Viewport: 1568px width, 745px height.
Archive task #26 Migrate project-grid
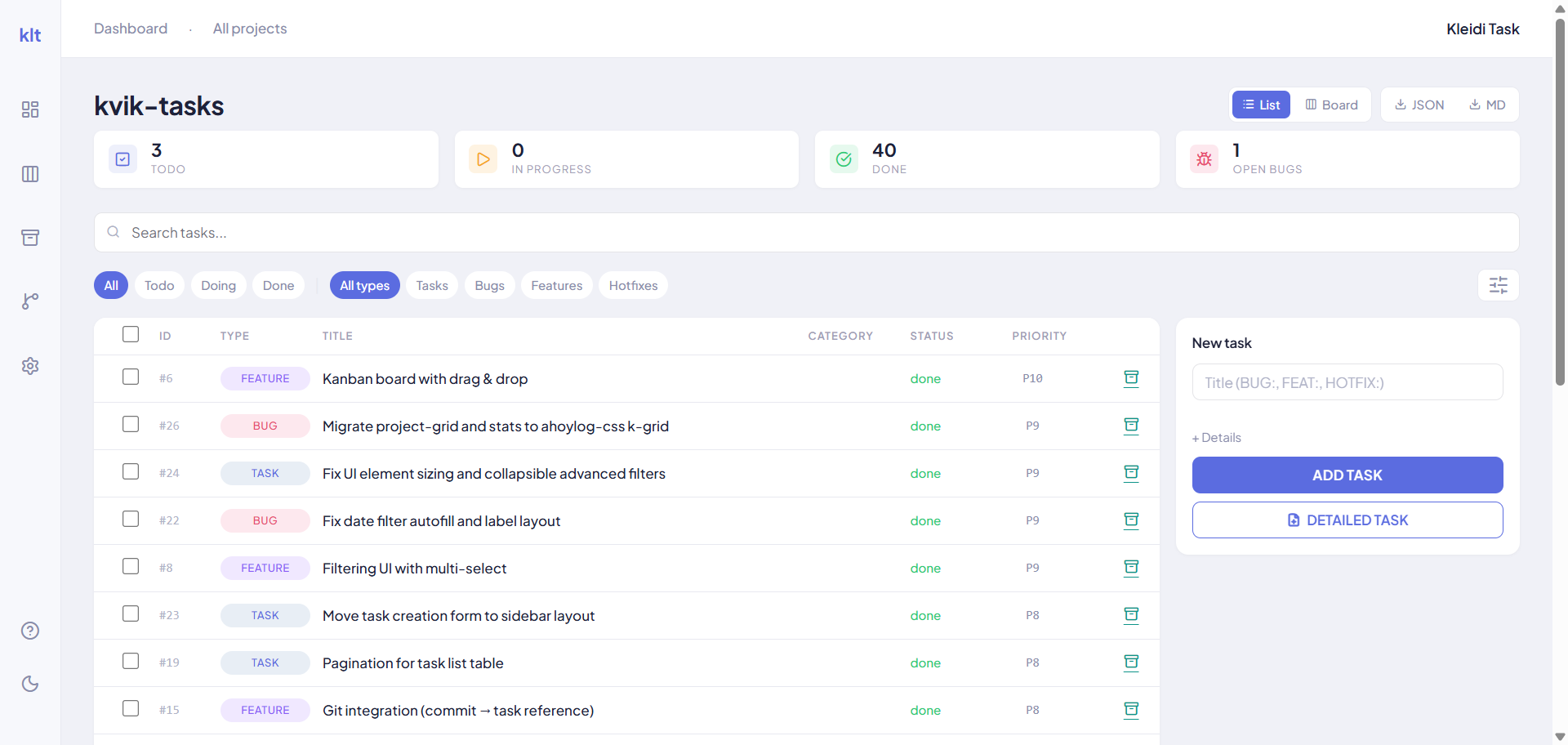coord(1131,426)
